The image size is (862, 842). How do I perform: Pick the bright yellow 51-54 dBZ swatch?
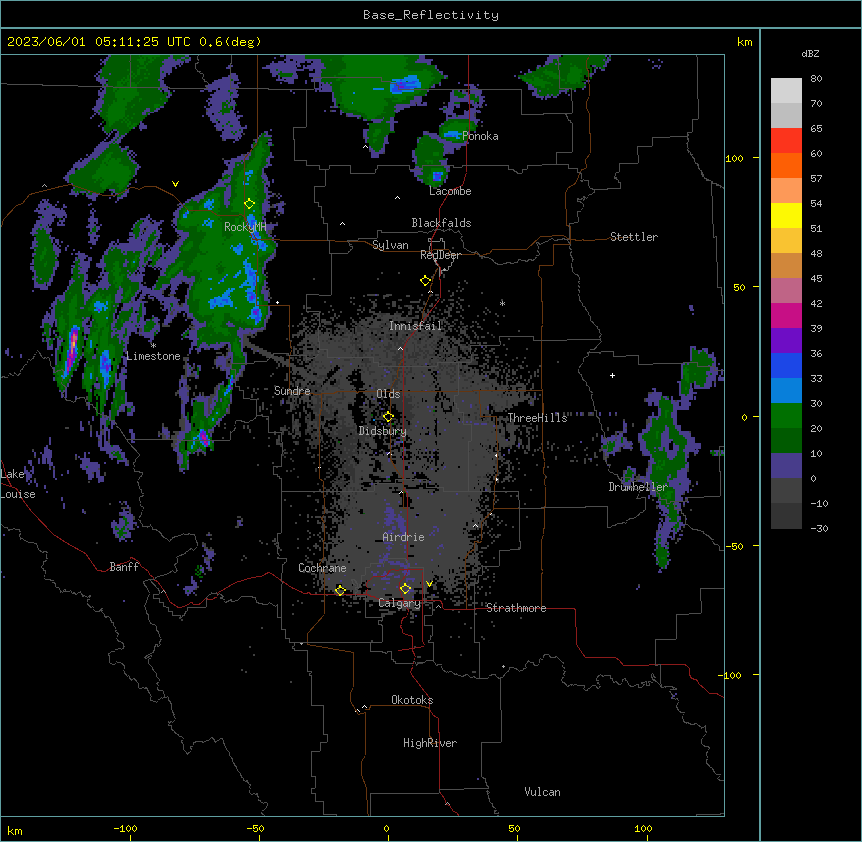(x=786, y=215)
